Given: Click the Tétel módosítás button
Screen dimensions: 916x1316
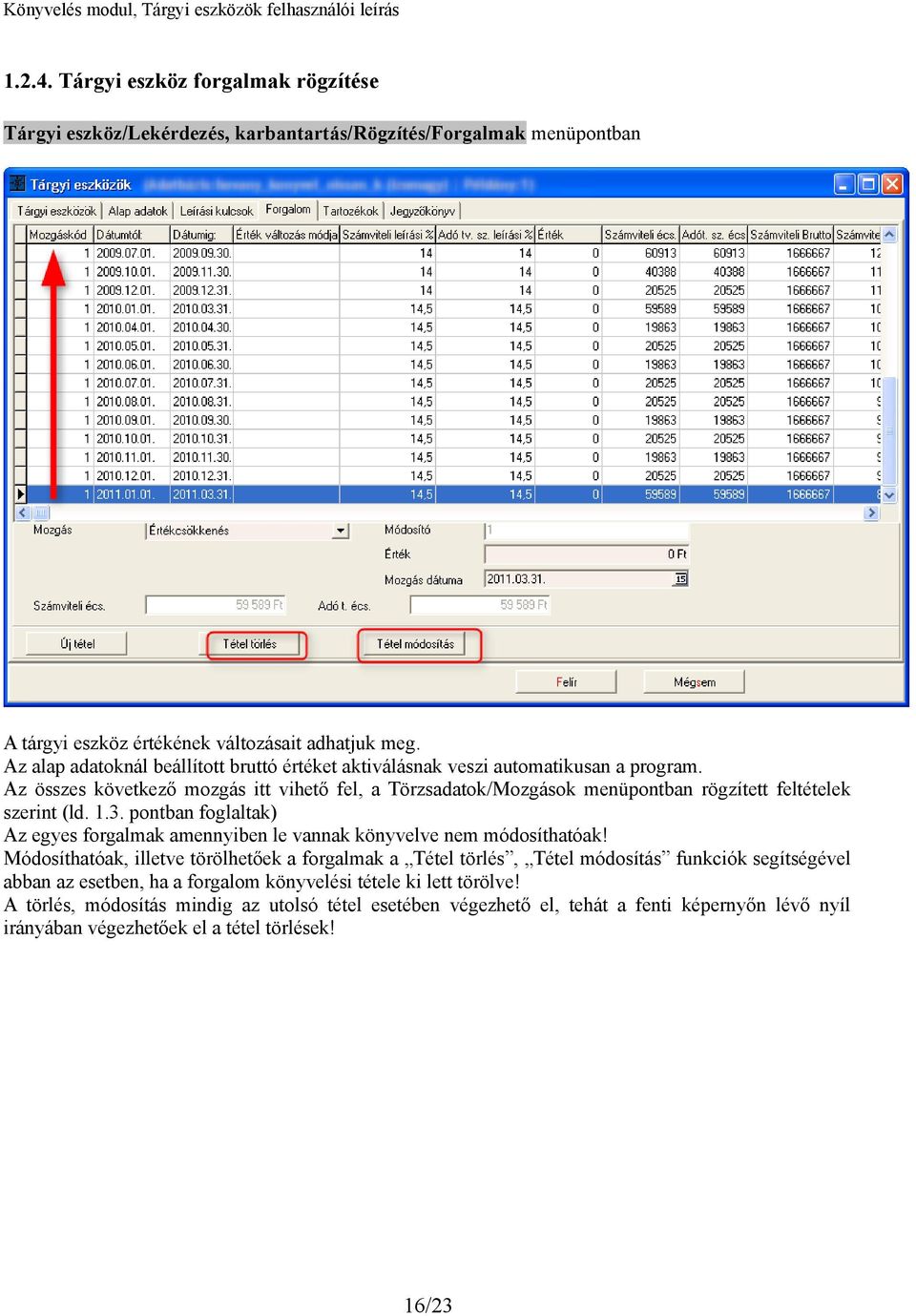Looking at the screenshot, I should (415, 644).
